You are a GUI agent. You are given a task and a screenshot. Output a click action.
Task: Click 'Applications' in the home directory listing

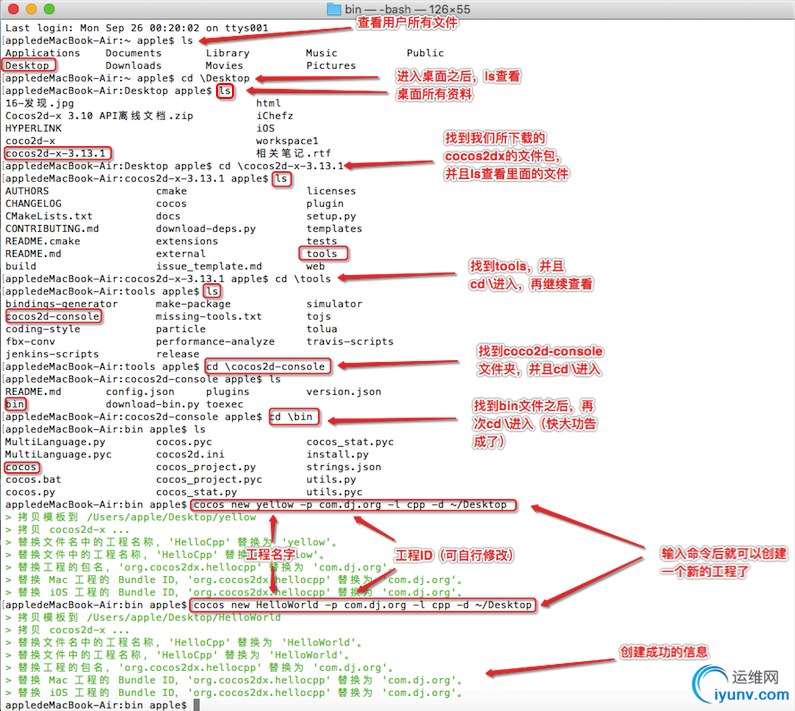point(43,53)
